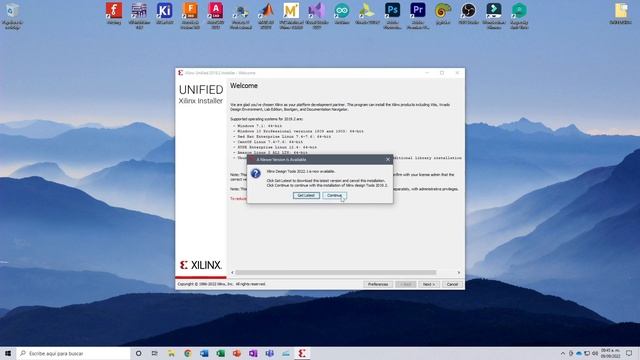This screenshot has width=640, height=360.
Task: Open the KiCad desktop shortcut
Action: (164, 13)
